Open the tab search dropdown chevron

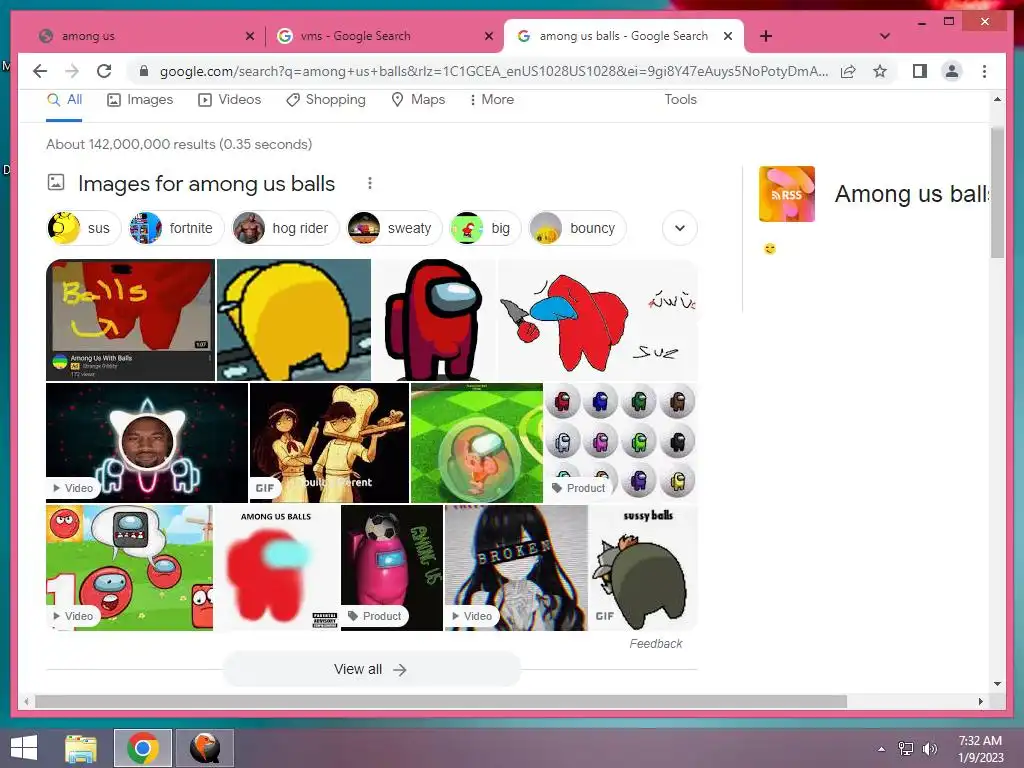(884, 36)
